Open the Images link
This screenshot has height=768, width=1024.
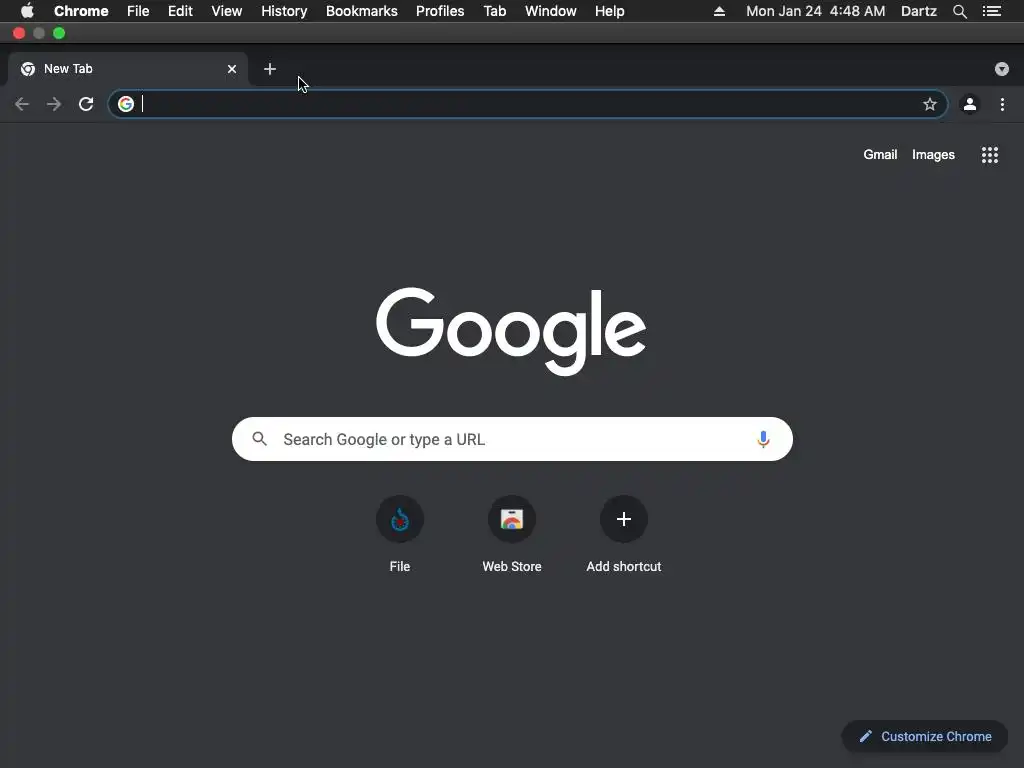(x=933, y=155)
